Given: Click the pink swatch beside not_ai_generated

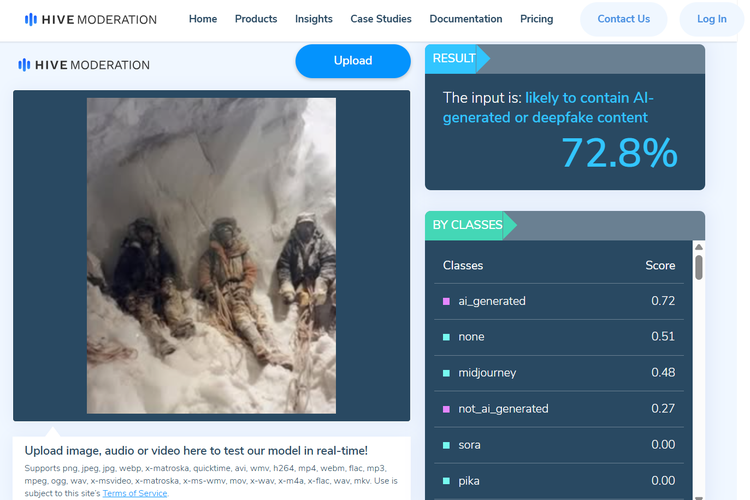Looking at the screenshot, I should click(x=446, y=409).
